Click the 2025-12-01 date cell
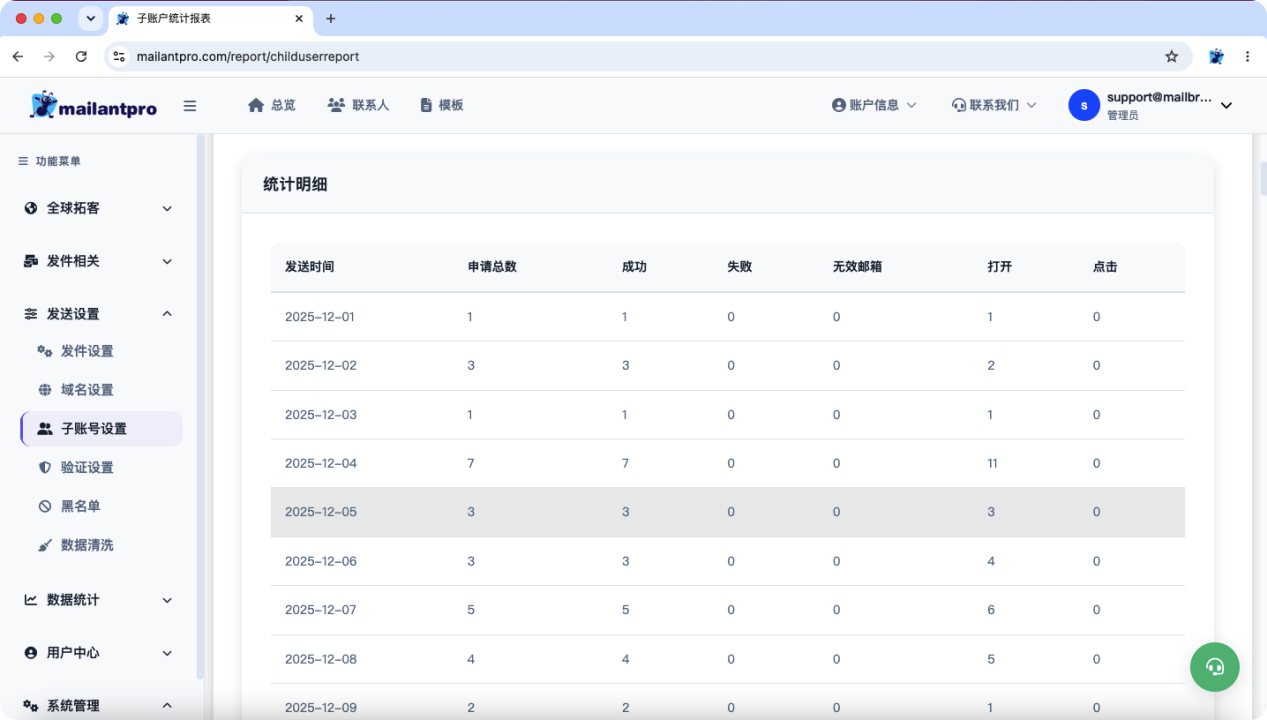Screen dimensions: 1267x720 (x=320, y=317)
